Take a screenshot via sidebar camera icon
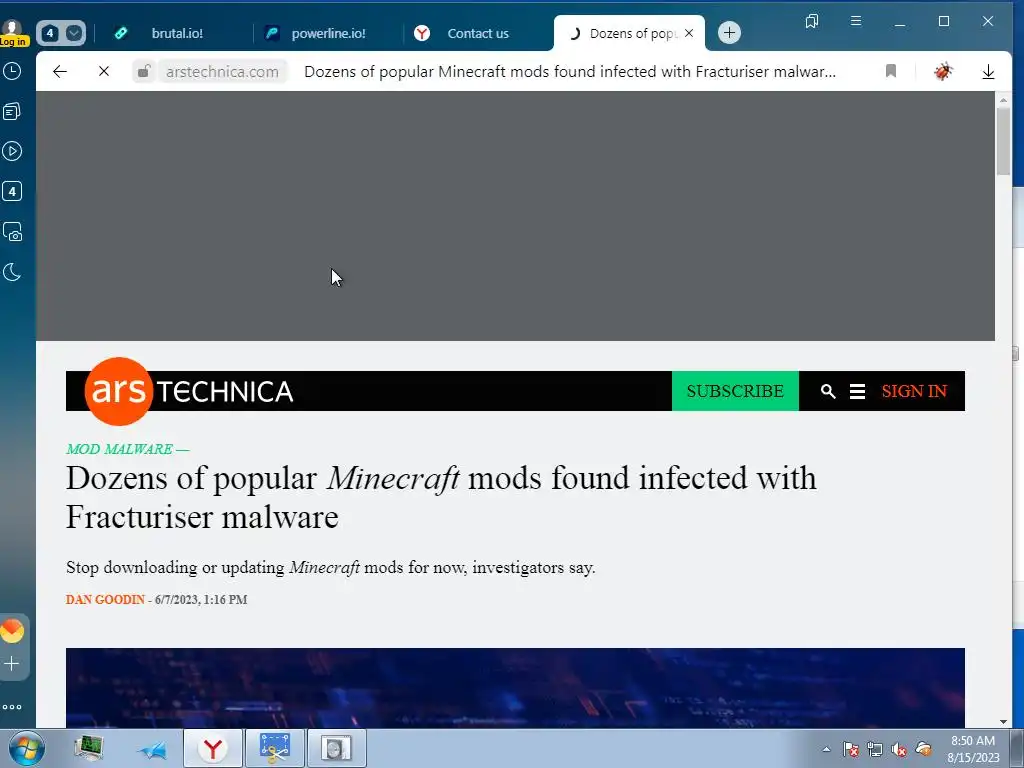 pyautogui.click(x=12, y=232)
